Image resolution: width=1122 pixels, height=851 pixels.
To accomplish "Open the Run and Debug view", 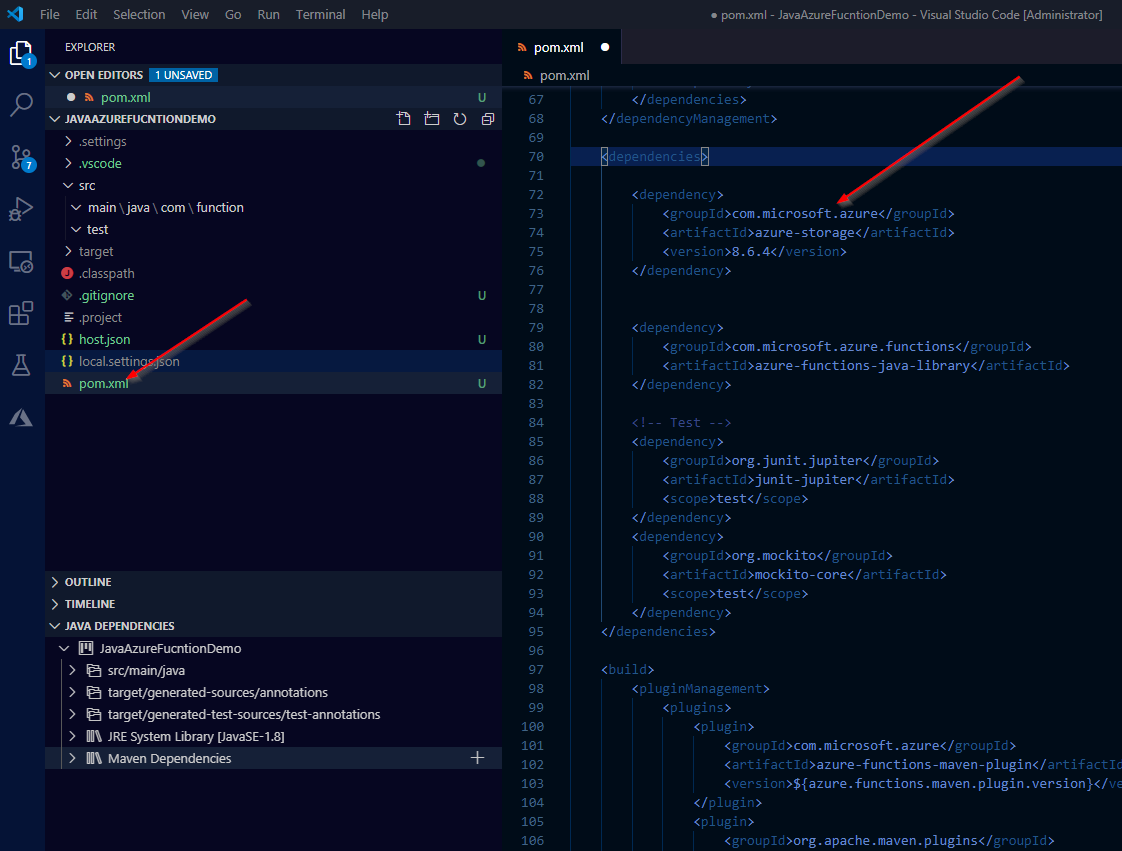I will click(x=22, y=210).
